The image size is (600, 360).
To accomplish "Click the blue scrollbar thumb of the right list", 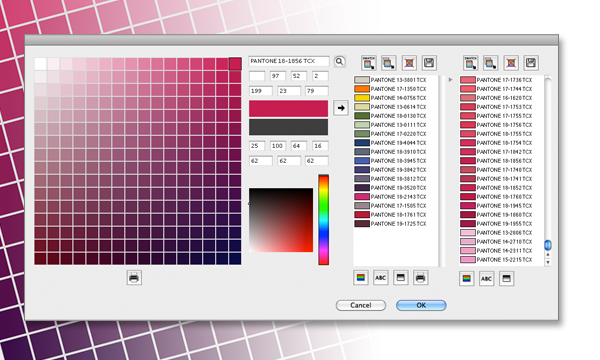I will tap(548, 245).
